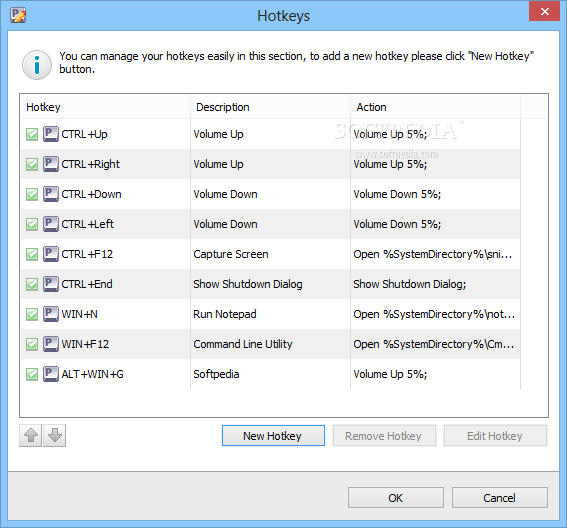Click the app icon in the title bar
Viewport: 567px width, 528px height.
tap(18, 15)
